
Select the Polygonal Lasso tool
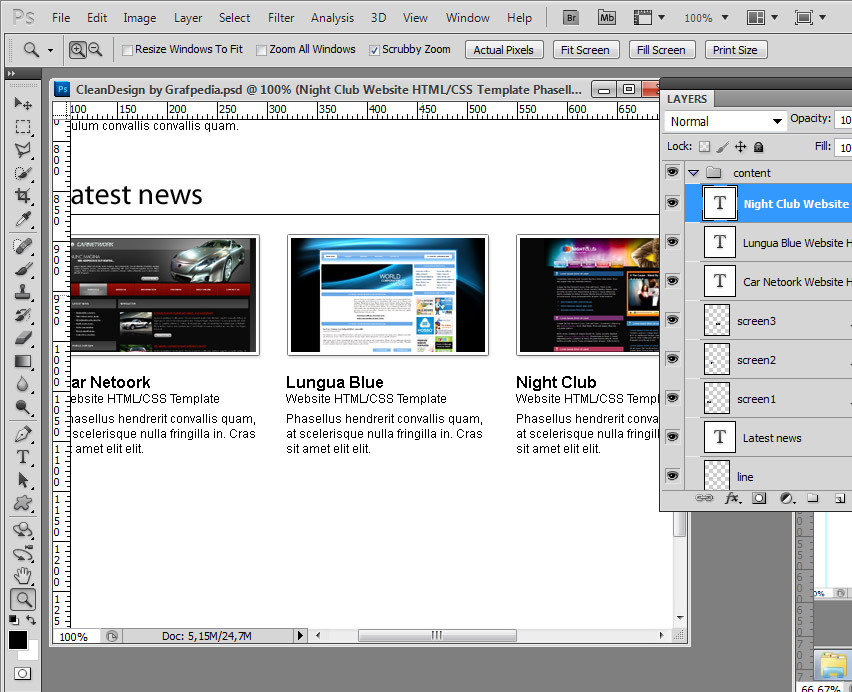[23, 150]
